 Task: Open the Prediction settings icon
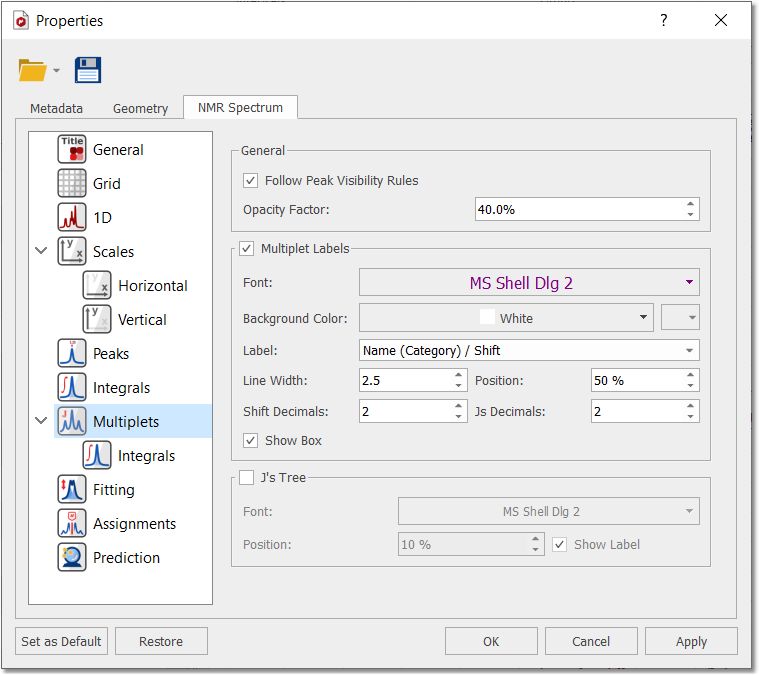[72, 558]
